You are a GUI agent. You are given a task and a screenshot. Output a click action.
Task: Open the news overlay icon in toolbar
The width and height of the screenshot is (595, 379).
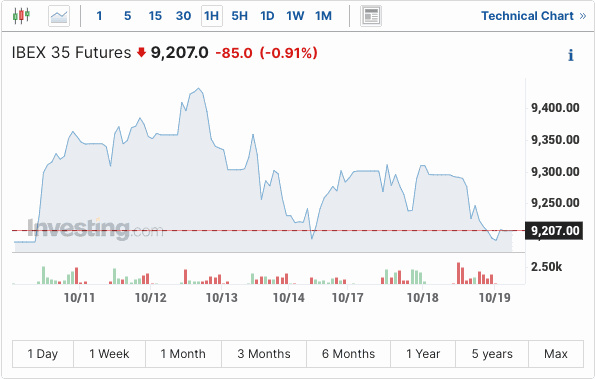pyautogui.click(x=371, y=16)
